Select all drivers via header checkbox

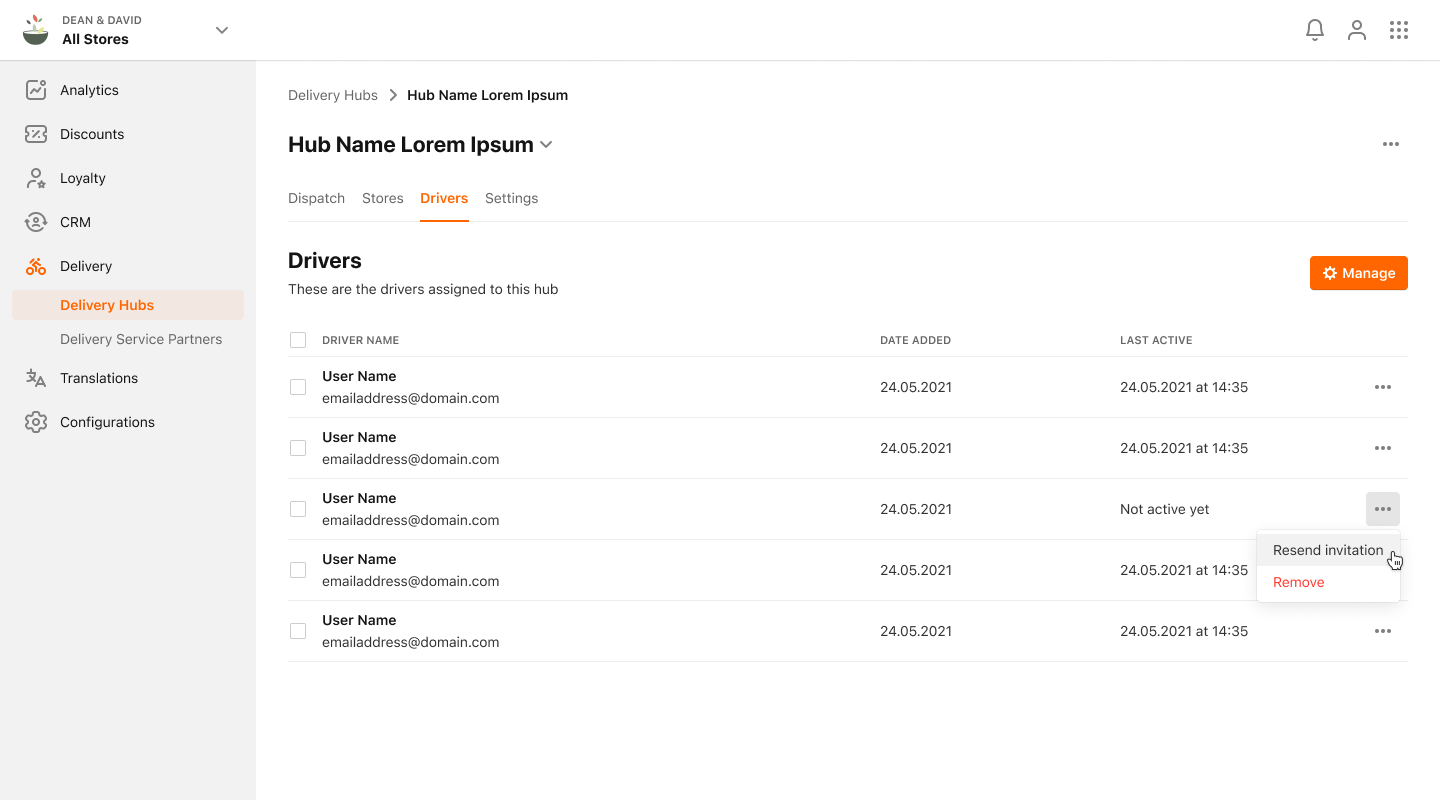coord(297,339)
